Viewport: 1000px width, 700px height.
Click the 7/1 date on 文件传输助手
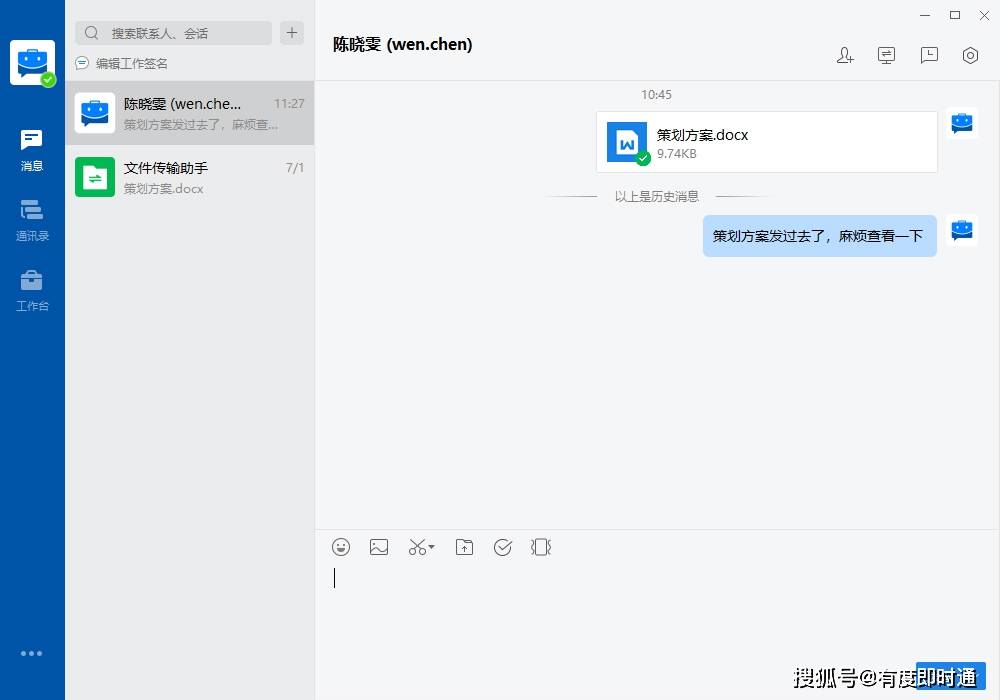[295, 168]
